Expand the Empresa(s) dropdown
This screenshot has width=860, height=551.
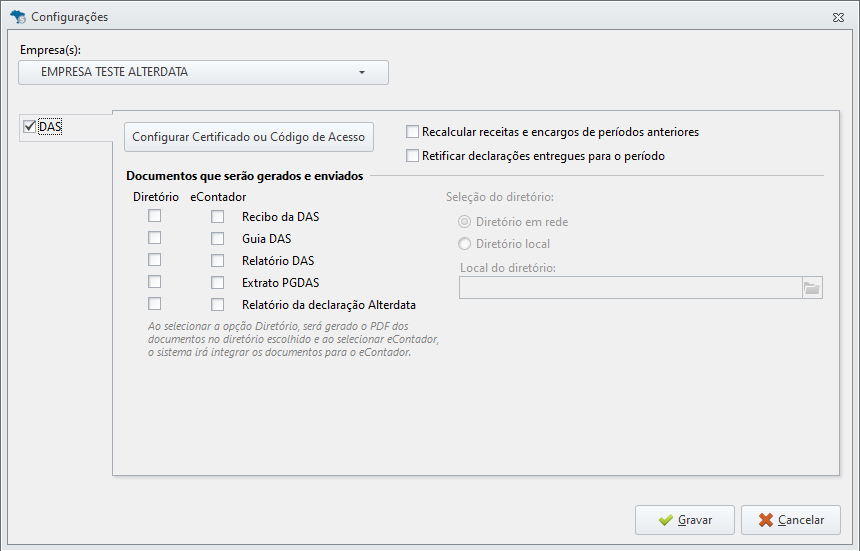[x=203, y=72]
